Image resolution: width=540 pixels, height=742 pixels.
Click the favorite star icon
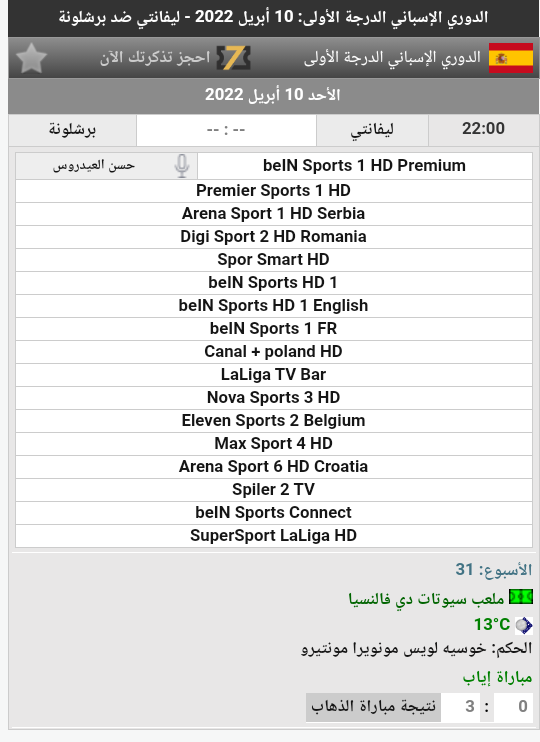31,58
